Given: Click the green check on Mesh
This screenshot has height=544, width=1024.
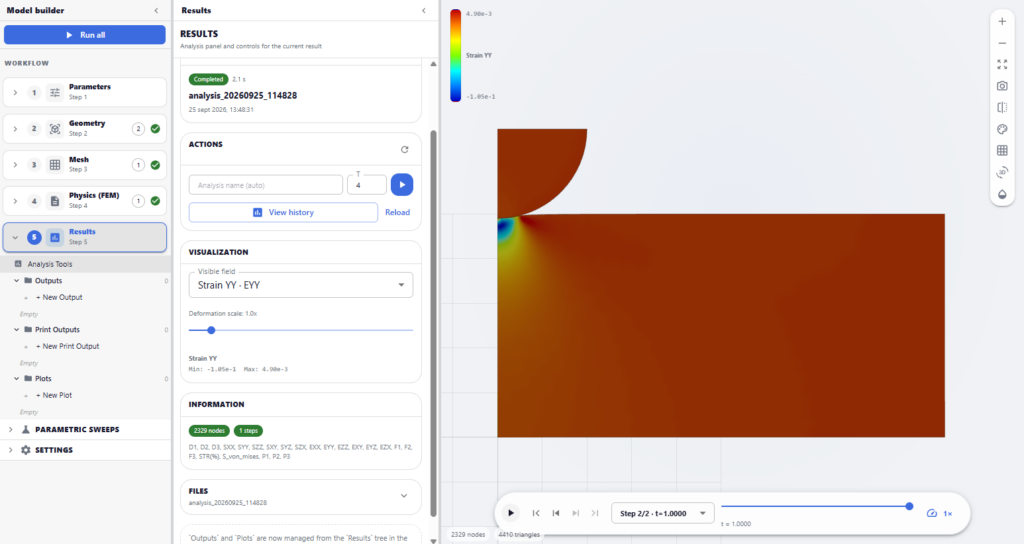Looking at the screenshot, I should (x=155, y=165).
